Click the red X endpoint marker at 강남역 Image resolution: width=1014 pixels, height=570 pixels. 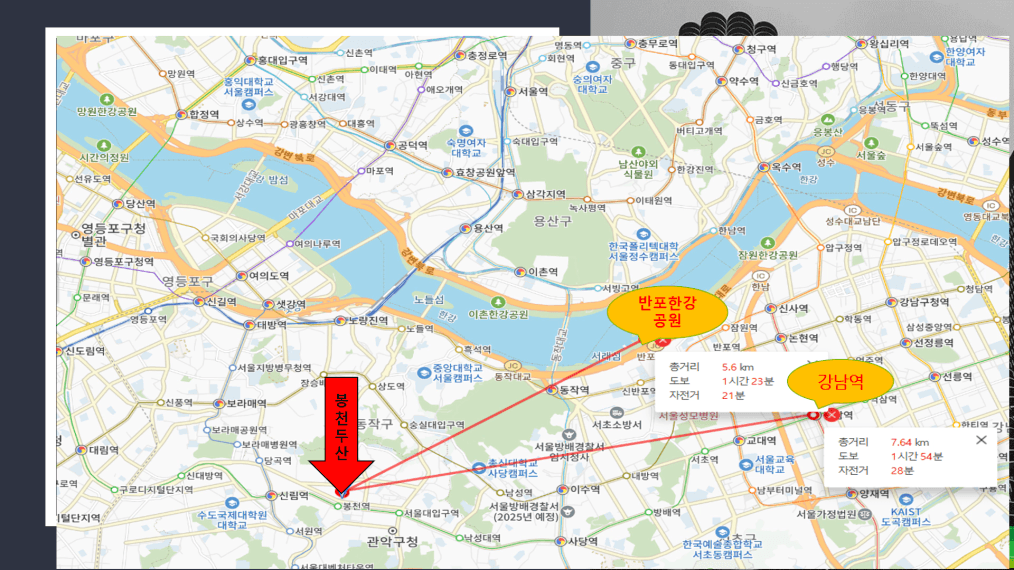832,415
